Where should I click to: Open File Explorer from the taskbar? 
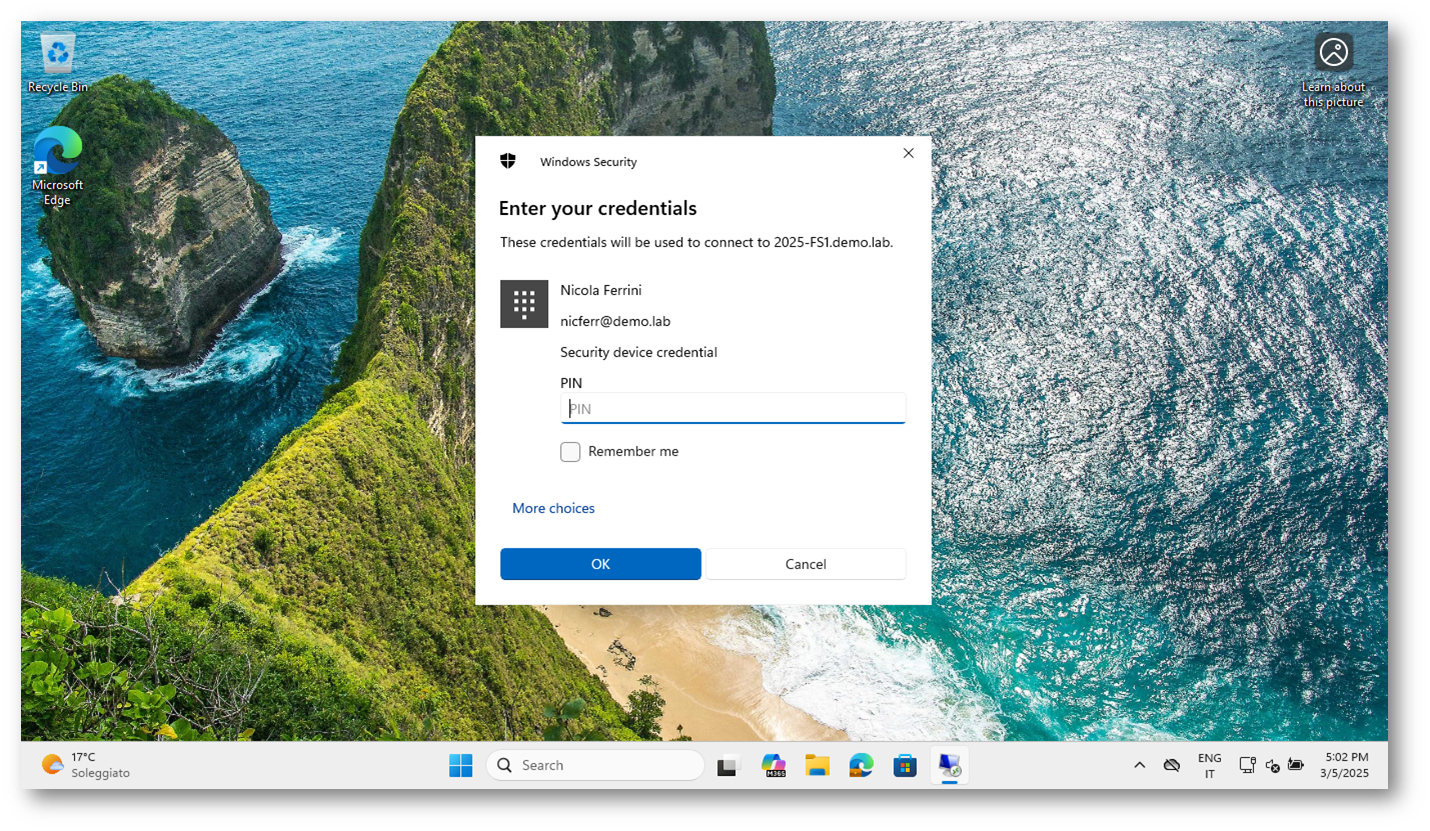[817, 766]
